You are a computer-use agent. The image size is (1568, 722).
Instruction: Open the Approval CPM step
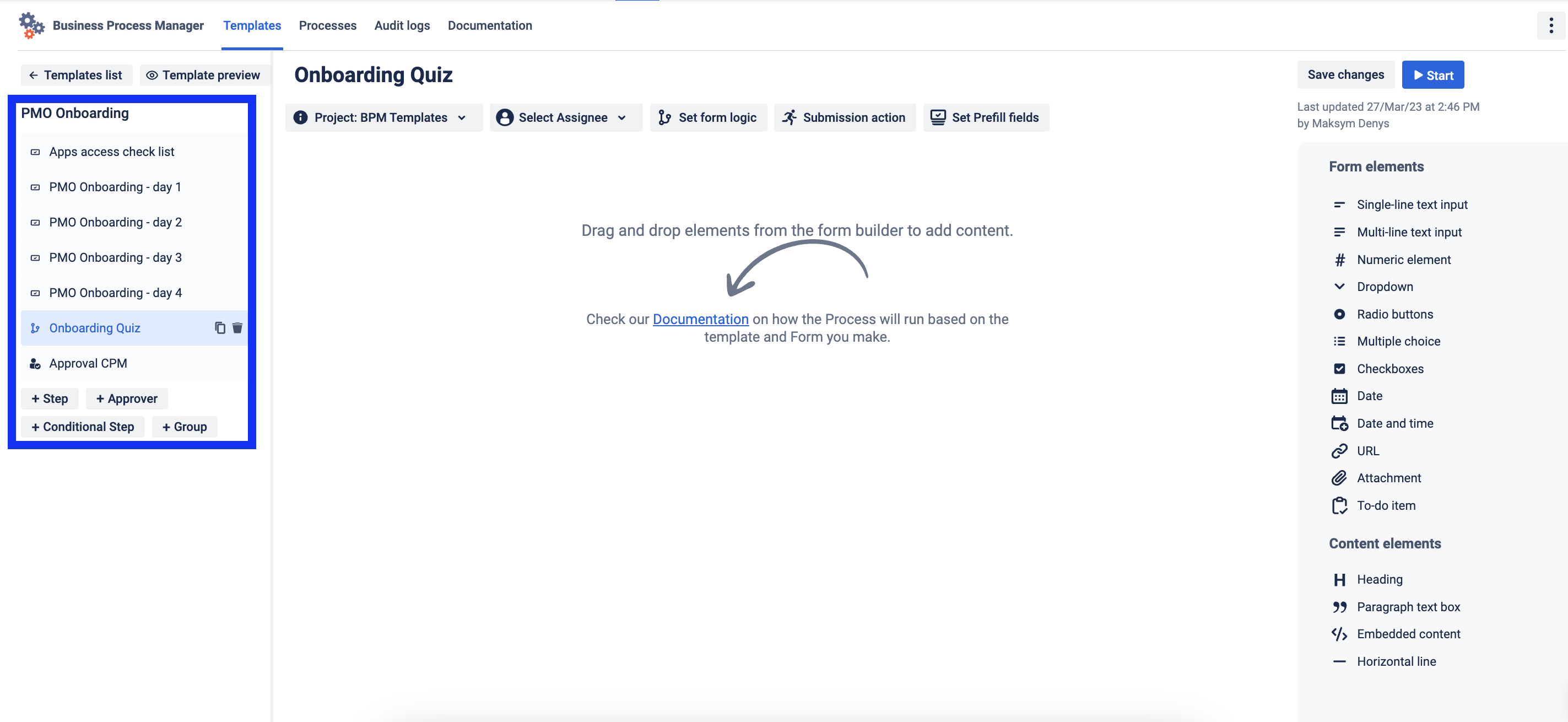click(88, 363)
